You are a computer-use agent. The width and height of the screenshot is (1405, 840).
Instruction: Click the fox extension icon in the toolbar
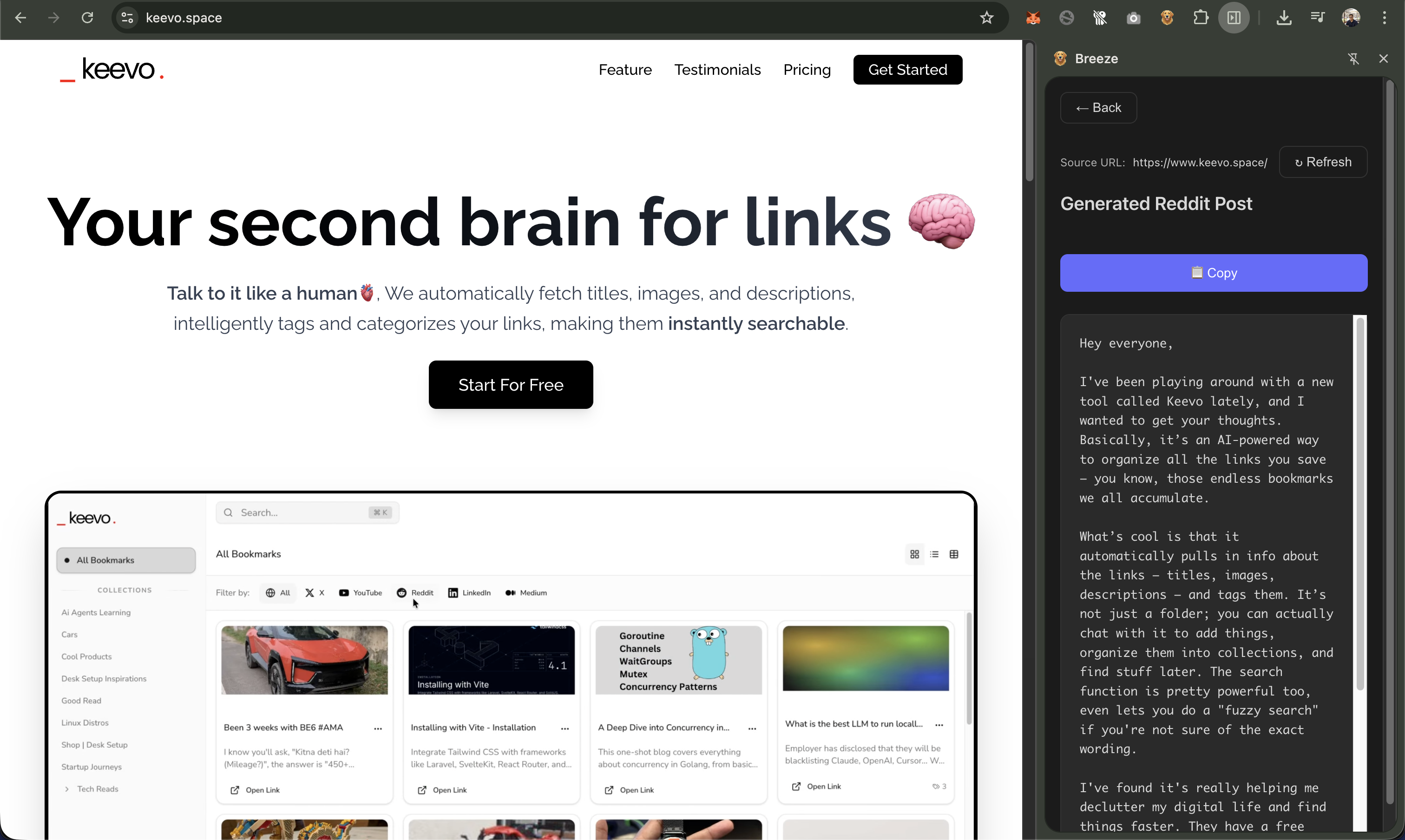1033,18
